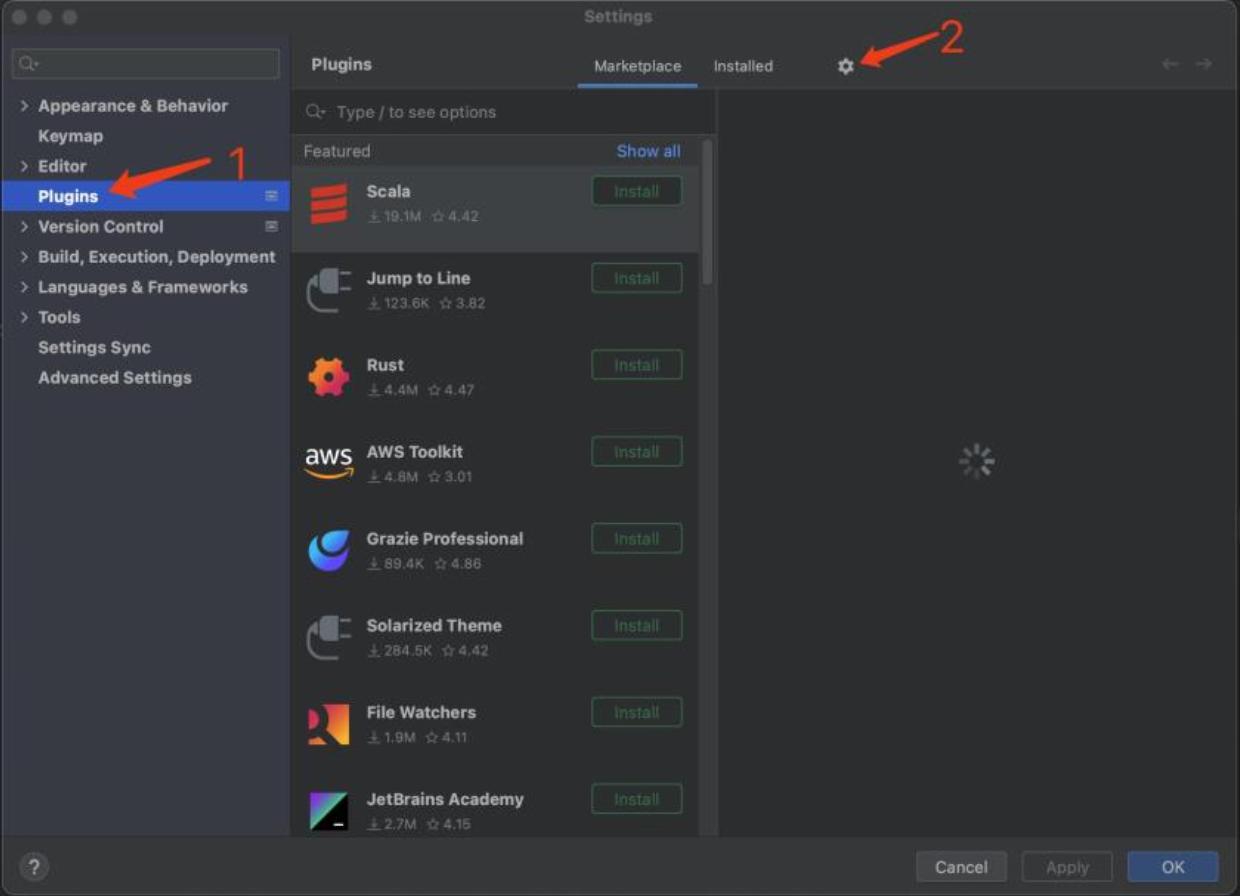Click the JetBrains Academy logo
1242x896 pixels.
click(328, 811)
